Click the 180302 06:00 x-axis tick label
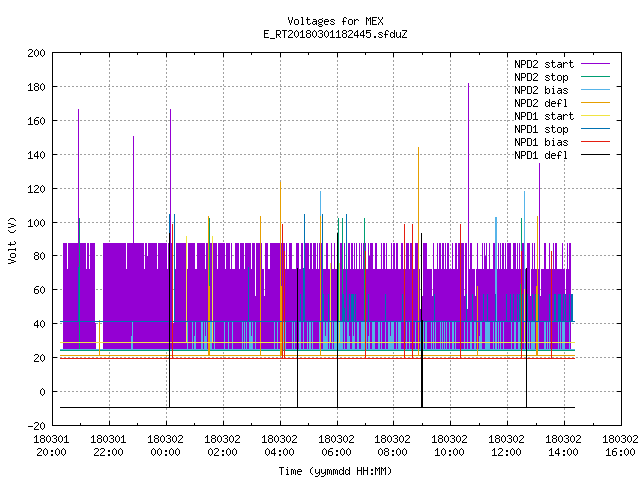The image size is (640, 480). [x=336, y=445]
